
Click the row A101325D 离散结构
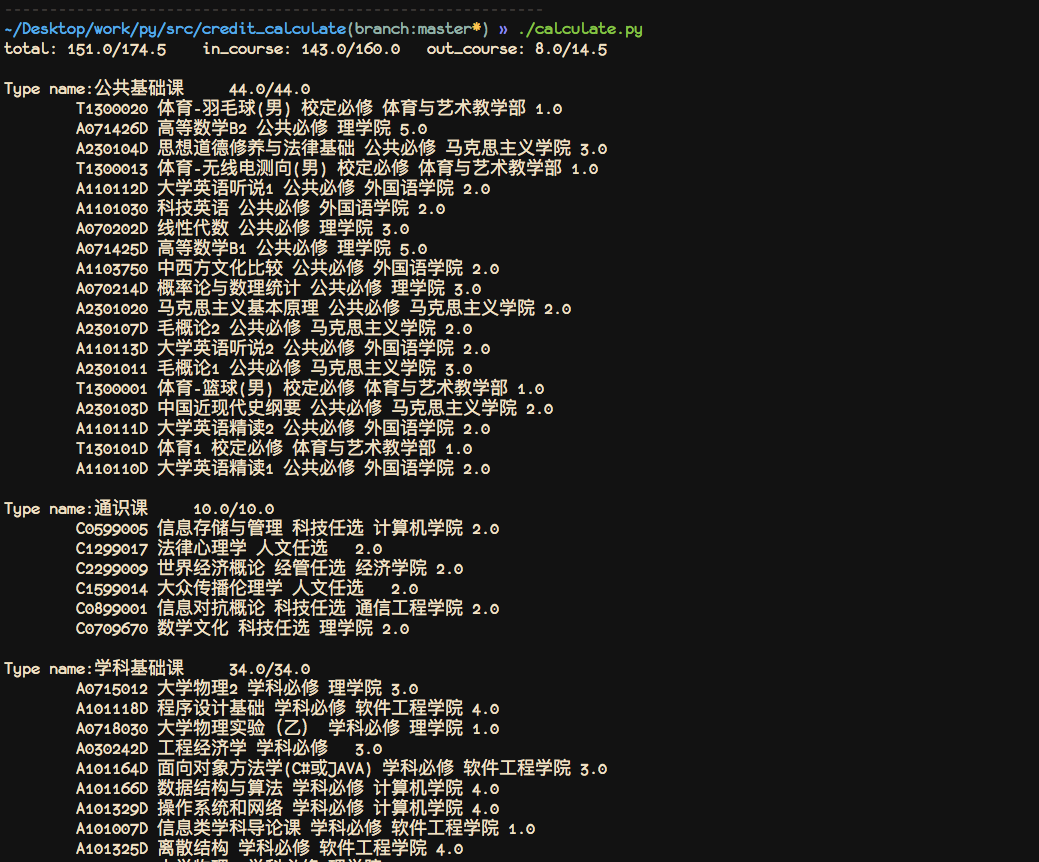[270, 848]
